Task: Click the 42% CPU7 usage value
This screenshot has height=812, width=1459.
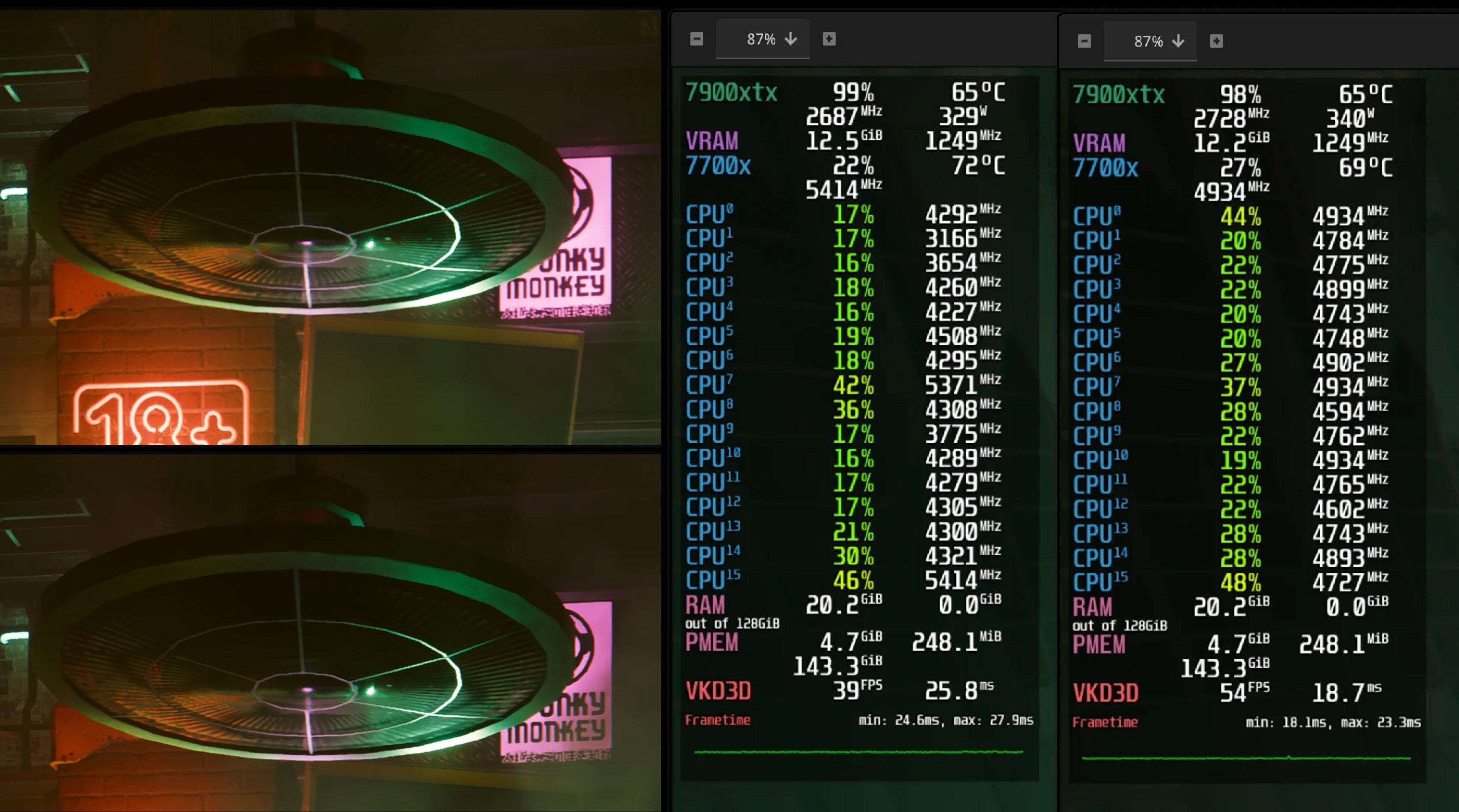Action: click(x=853, y=386)
